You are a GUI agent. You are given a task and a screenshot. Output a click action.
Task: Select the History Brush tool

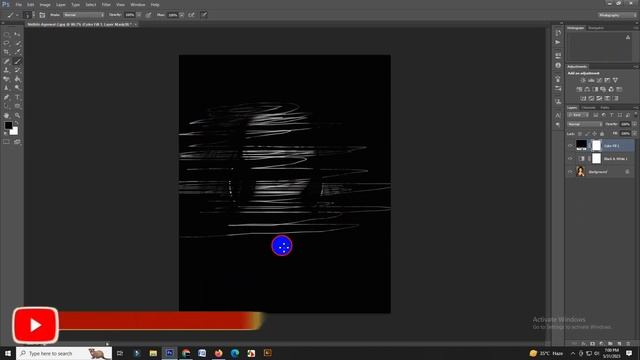17,70
